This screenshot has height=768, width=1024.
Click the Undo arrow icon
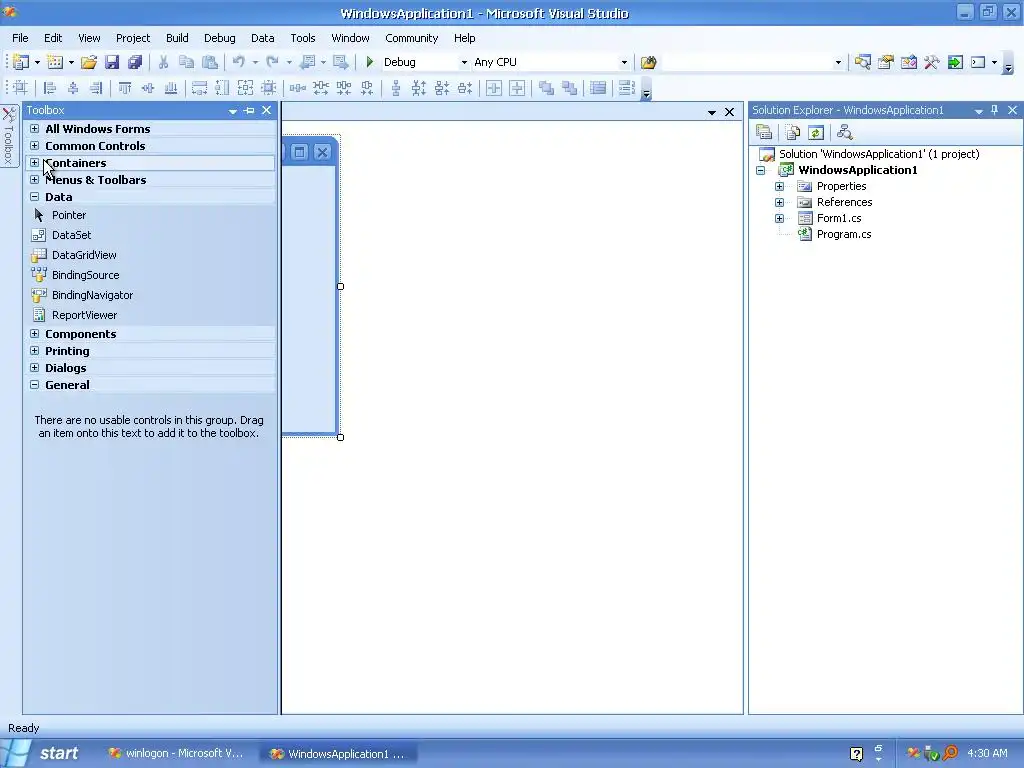[238, 62]
